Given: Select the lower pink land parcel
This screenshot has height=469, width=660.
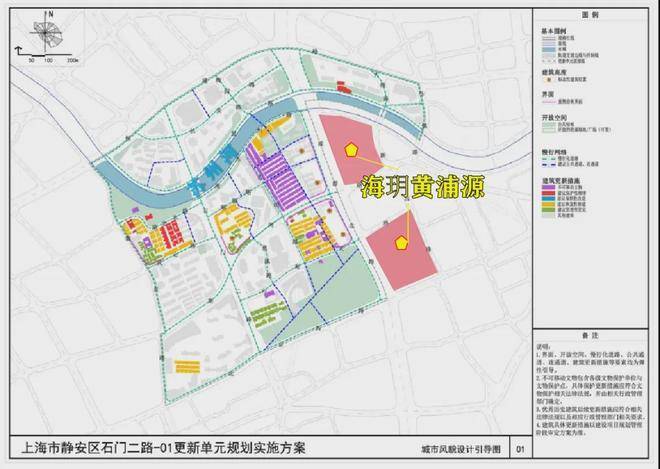Looking at the screenshot, I should pos(401,251).
